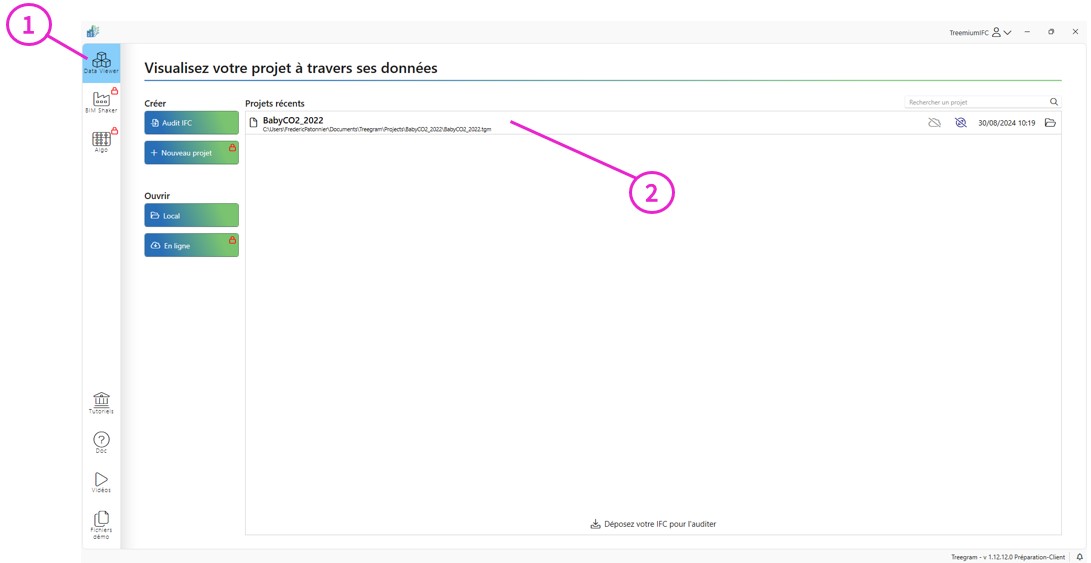
Task: Open Fichiers démo in sidebar
Action: tap(101, 524)
